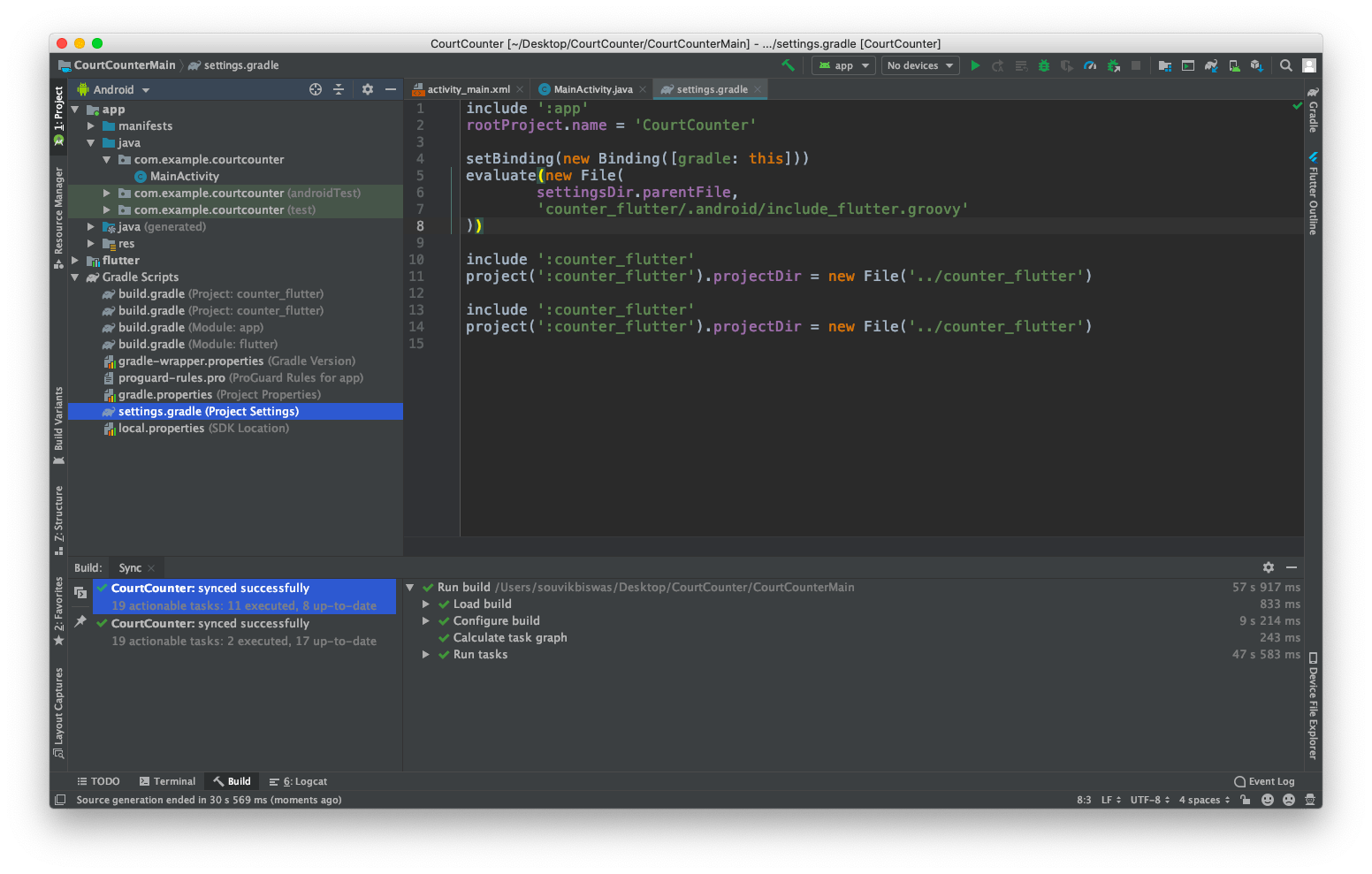This screenshot has width=1372, height=874.
Task: Open the UTF-8 encoding selector
Action: pyautogui.click(x=1150, y=800)
